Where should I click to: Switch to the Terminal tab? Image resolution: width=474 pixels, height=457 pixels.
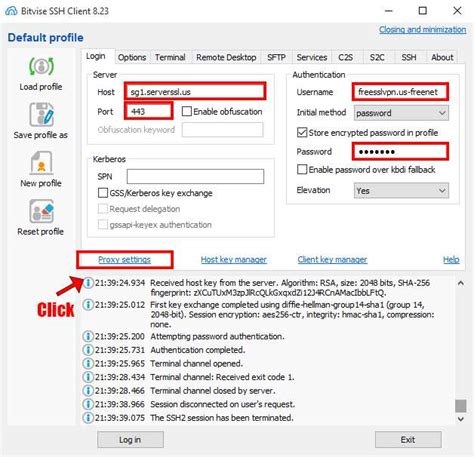(x=170, y=57)
